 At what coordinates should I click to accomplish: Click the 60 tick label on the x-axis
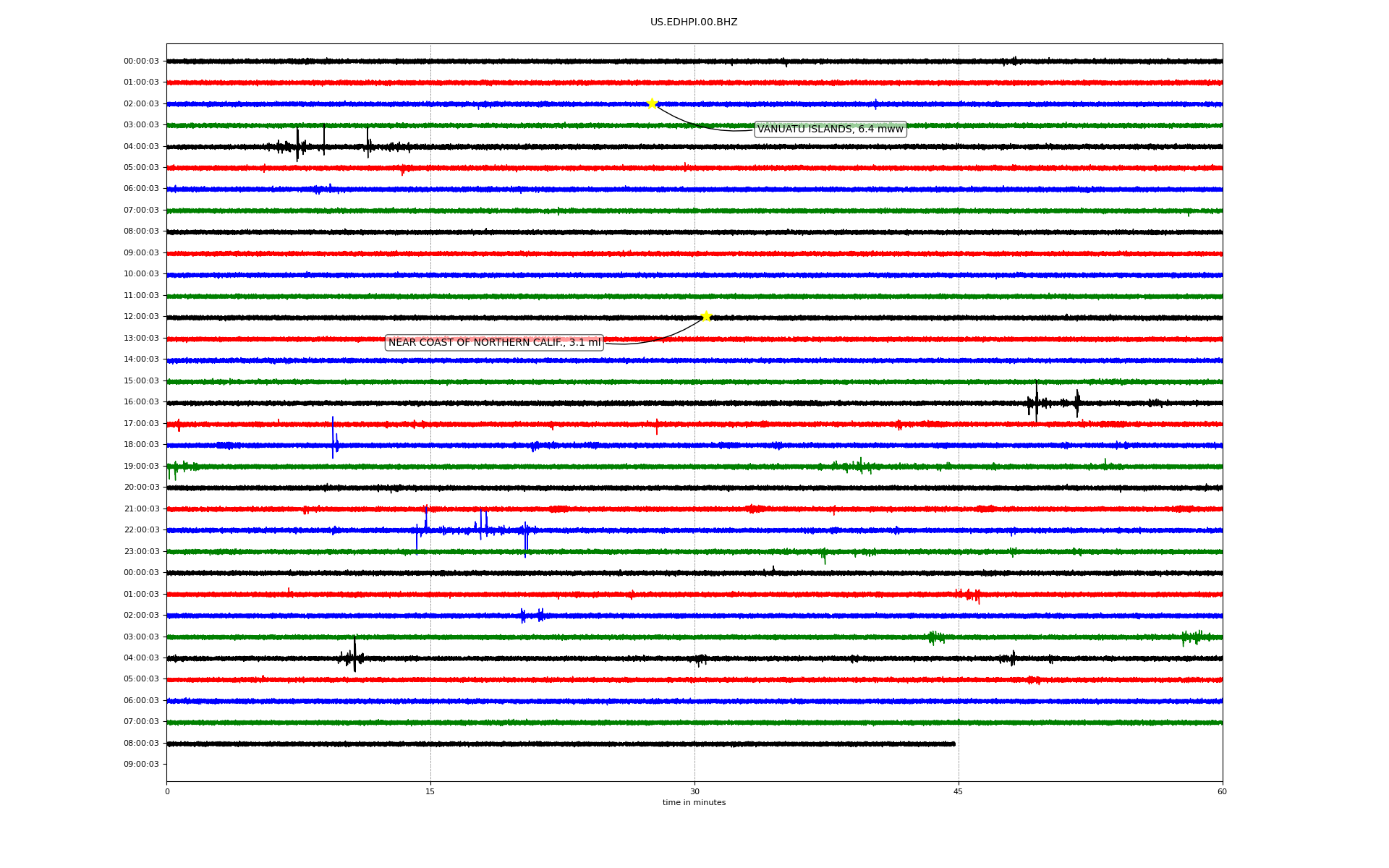(x=1222, y=791)
